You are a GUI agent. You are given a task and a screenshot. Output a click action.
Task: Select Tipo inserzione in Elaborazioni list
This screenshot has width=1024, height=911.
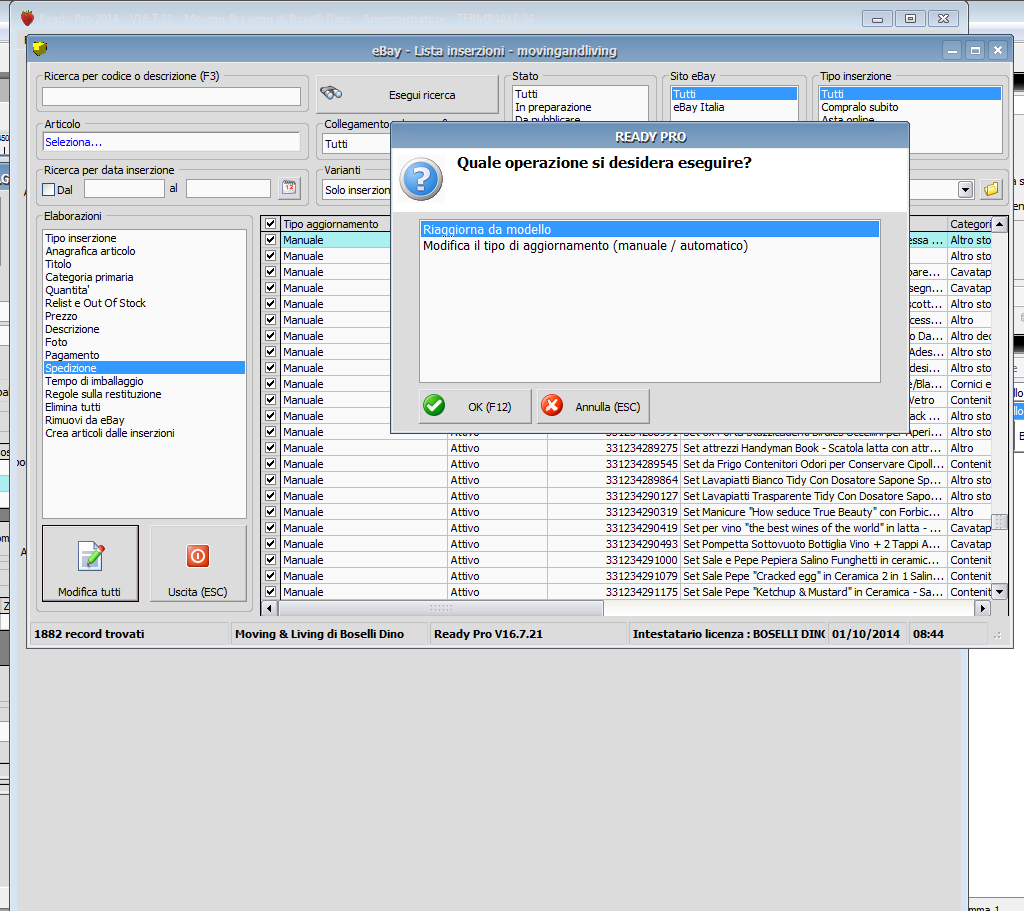144,238
